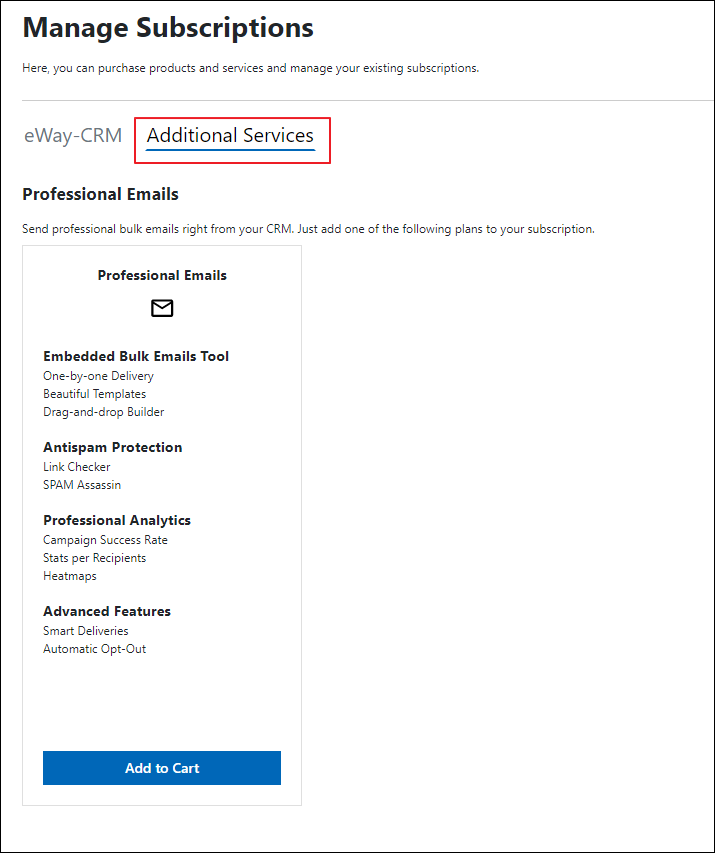Open the Additional Services tab
715x853 pixels.
(230, 135)
